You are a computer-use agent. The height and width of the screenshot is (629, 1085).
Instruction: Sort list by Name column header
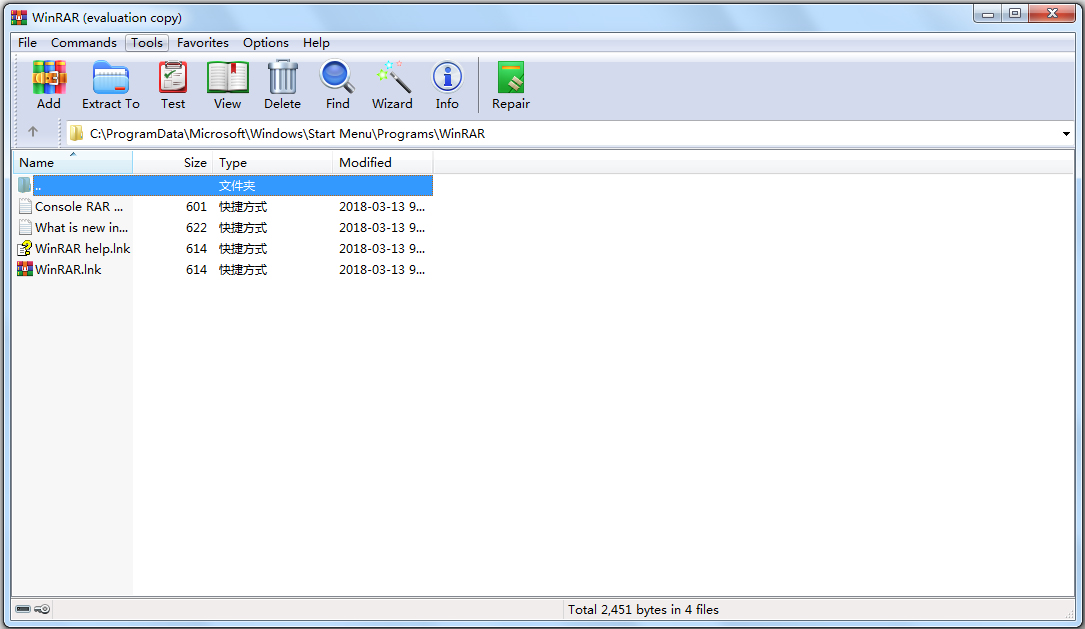73,163
